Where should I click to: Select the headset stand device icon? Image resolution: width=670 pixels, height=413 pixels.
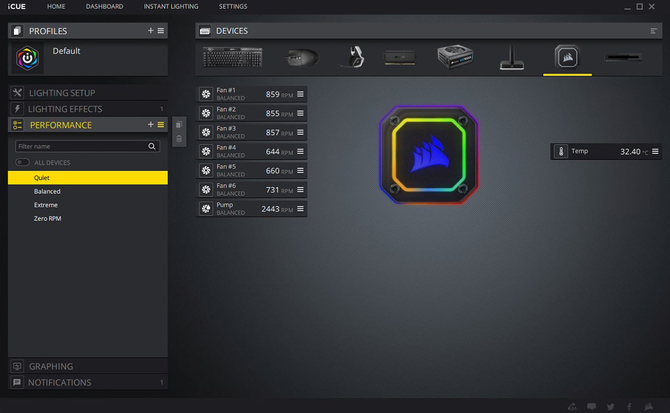(511, 58)
